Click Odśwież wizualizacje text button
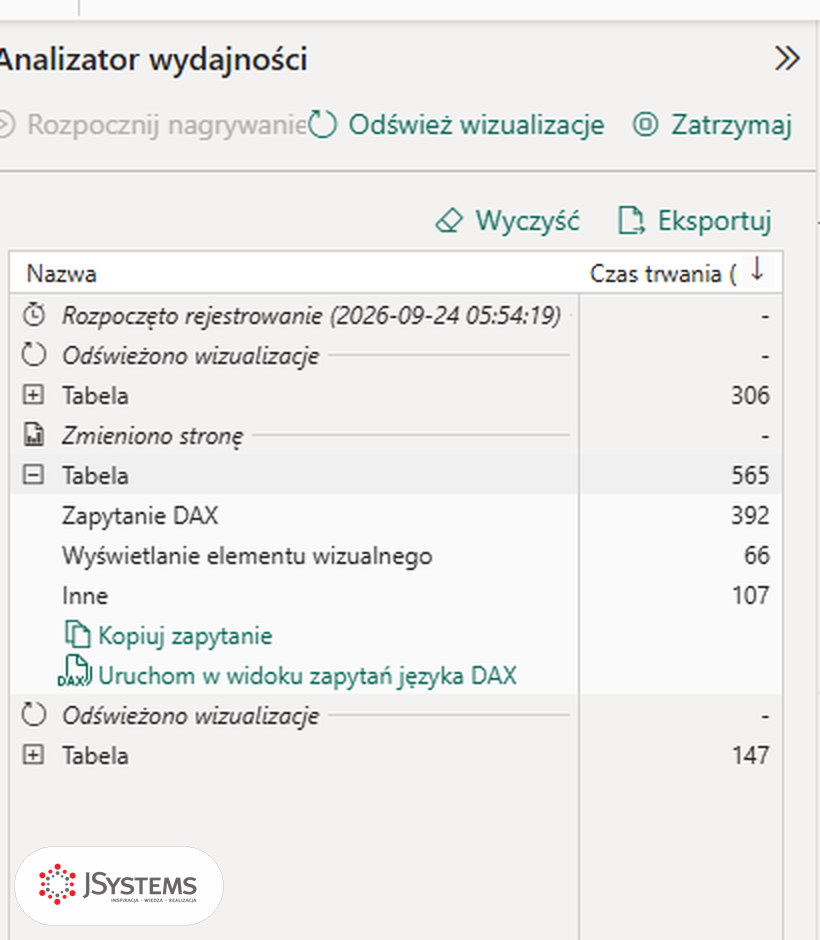The image size is (820, 940). click(x=477, y=125)
